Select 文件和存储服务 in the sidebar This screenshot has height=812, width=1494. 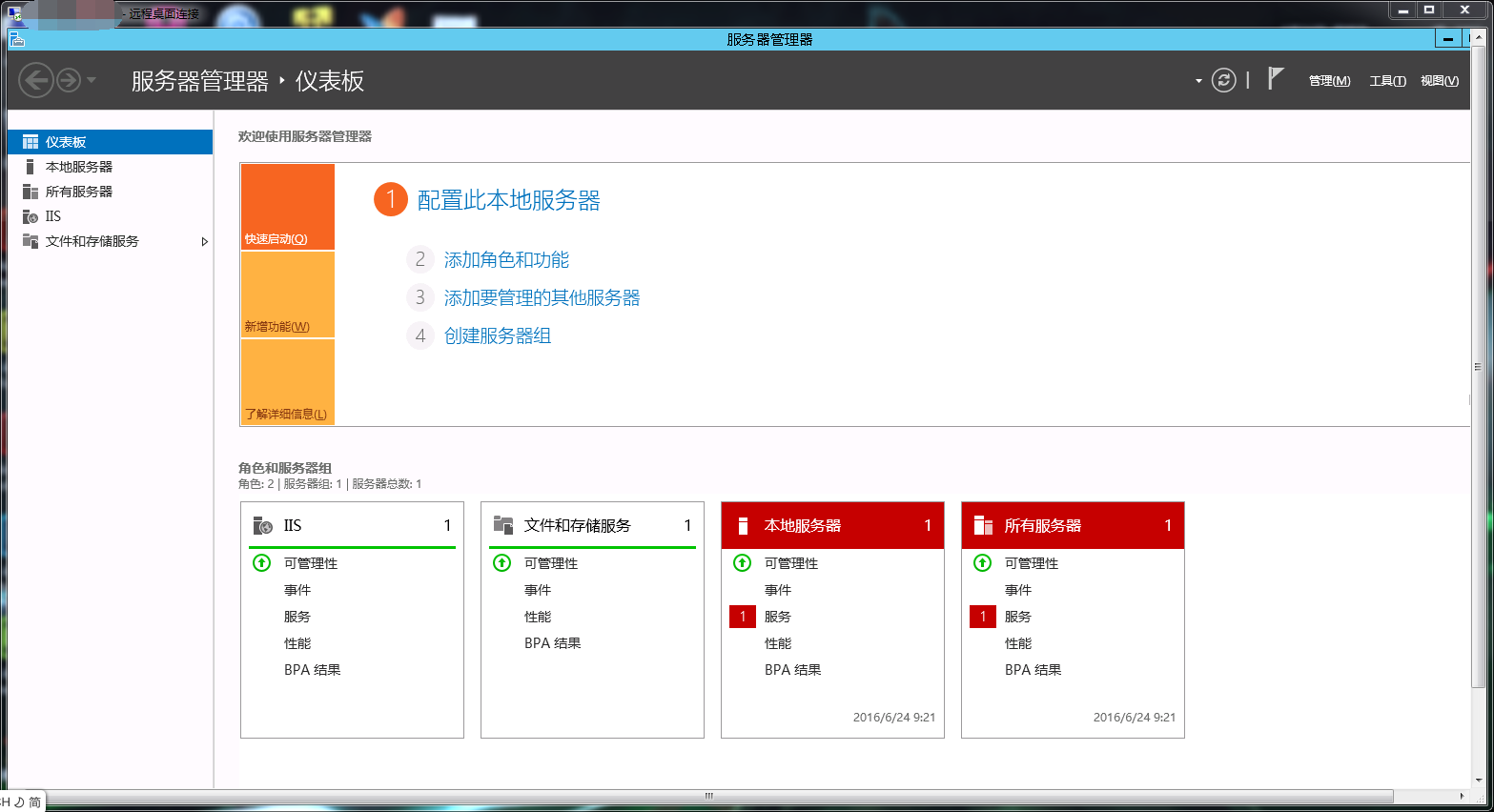[x=110, y=241]
